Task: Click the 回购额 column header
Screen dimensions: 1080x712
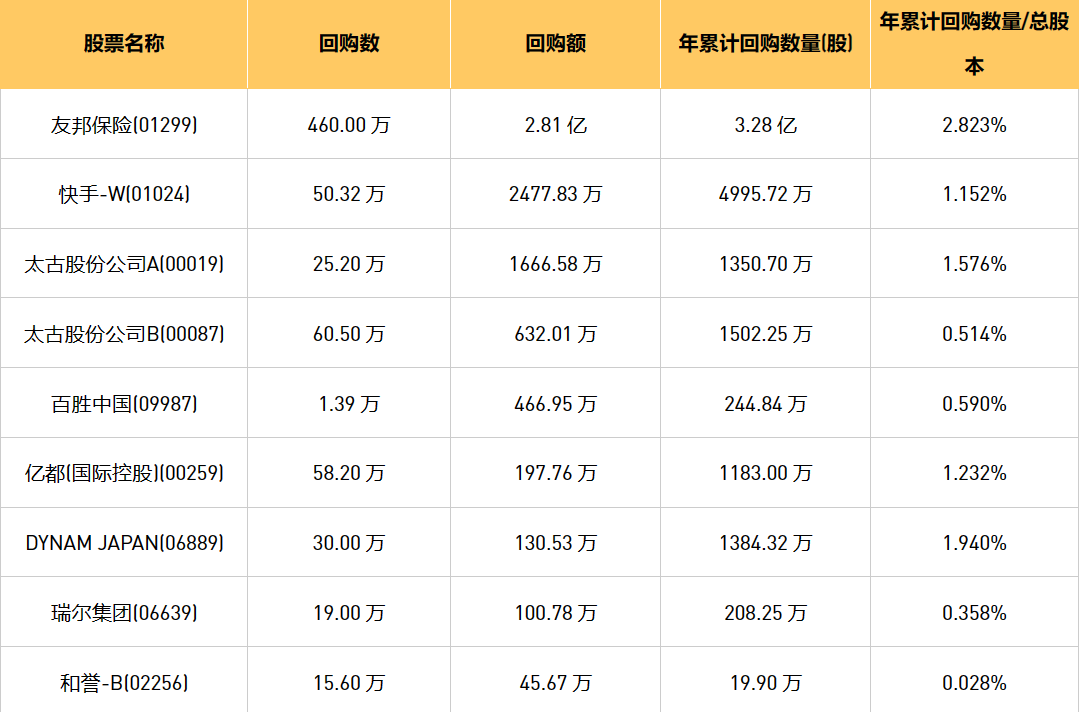Action: pos(555,44)
